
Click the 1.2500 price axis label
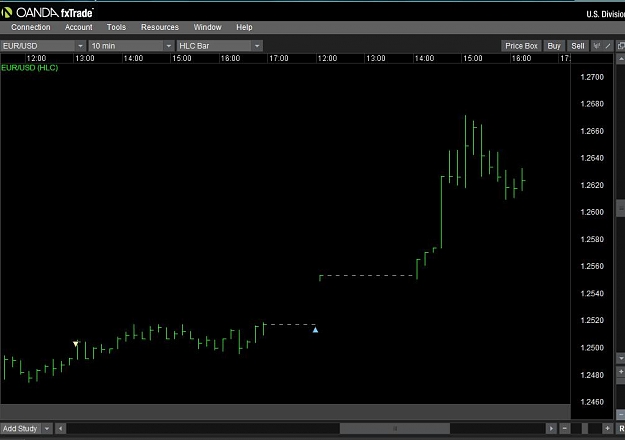click(592, 348)
